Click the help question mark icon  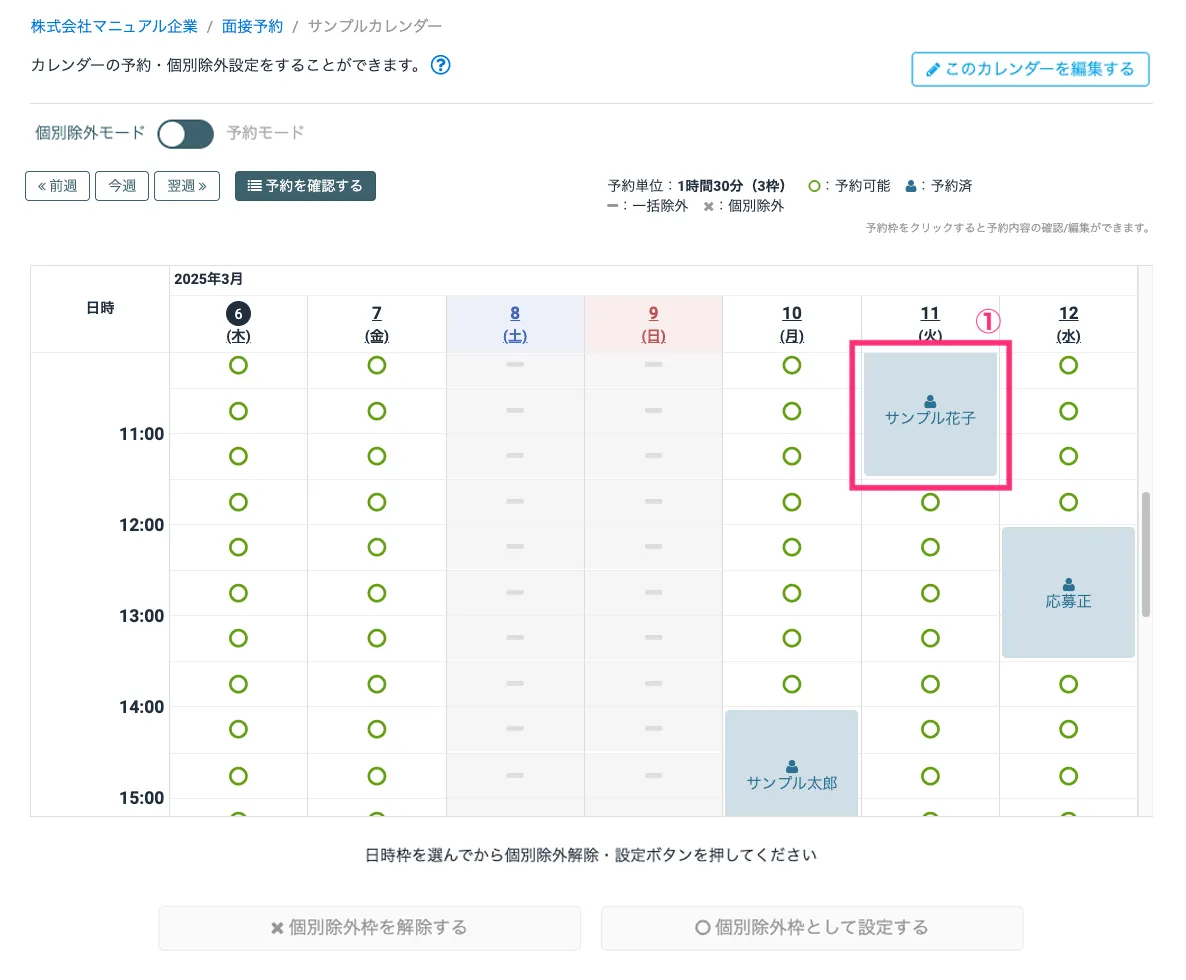tap(440, 66)
